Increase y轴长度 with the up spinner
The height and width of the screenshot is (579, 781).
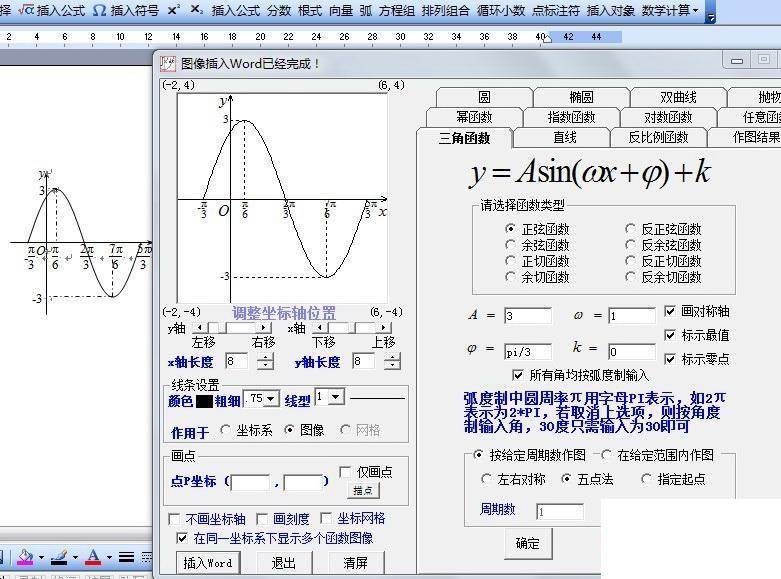tap(392, 357)
